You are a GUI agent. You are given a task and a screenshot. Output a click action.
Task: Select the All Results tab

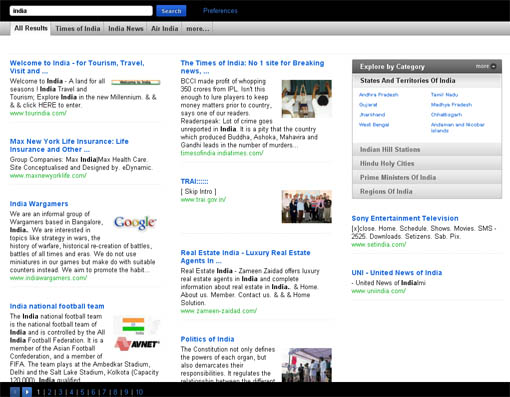coord(31,28)
